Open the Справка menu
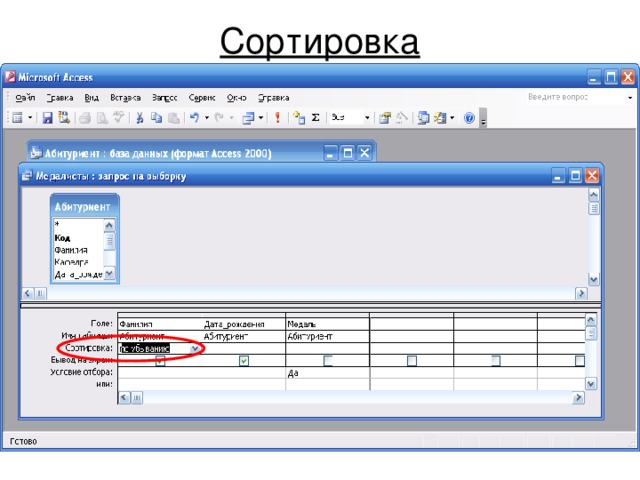This screenshot has width=640, height=480. [x=273, y=98]
